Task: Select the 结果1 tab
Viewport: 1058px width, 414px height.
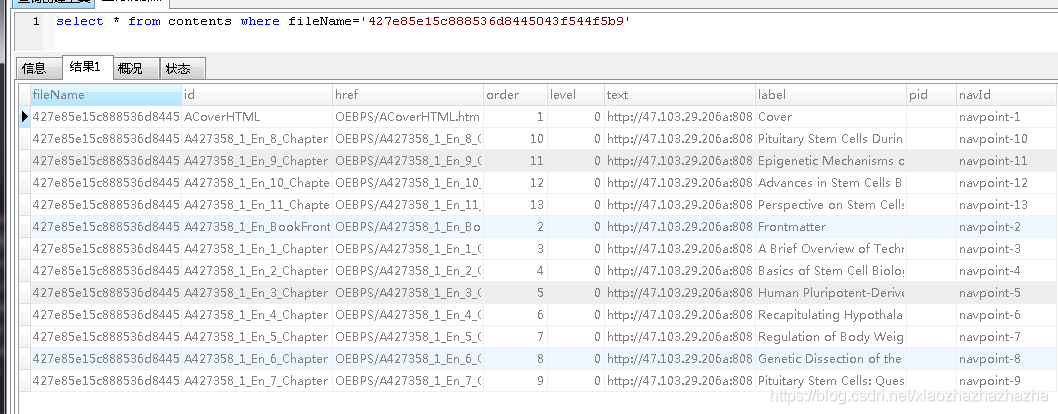Action: pos(88,67)
